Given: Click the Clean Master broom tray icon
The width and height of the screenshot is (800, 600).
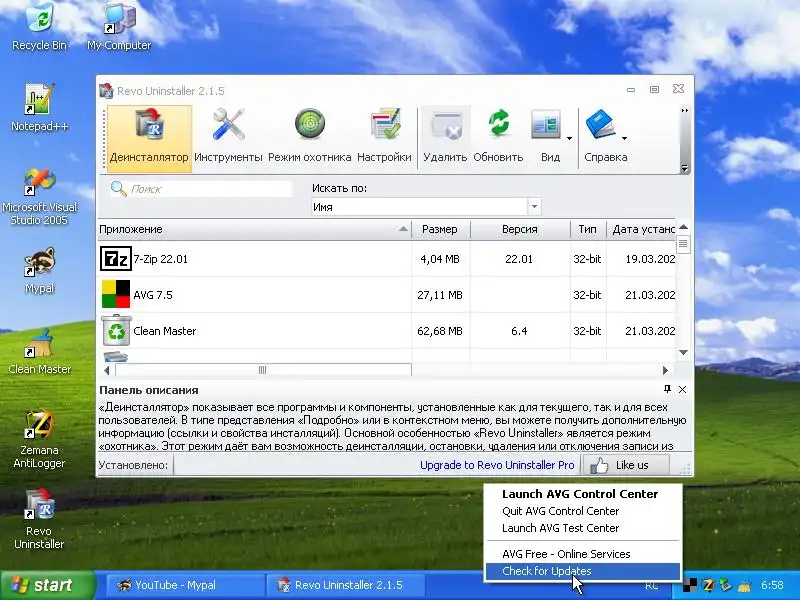Looking at the screenshot, I should click(744, 585).
